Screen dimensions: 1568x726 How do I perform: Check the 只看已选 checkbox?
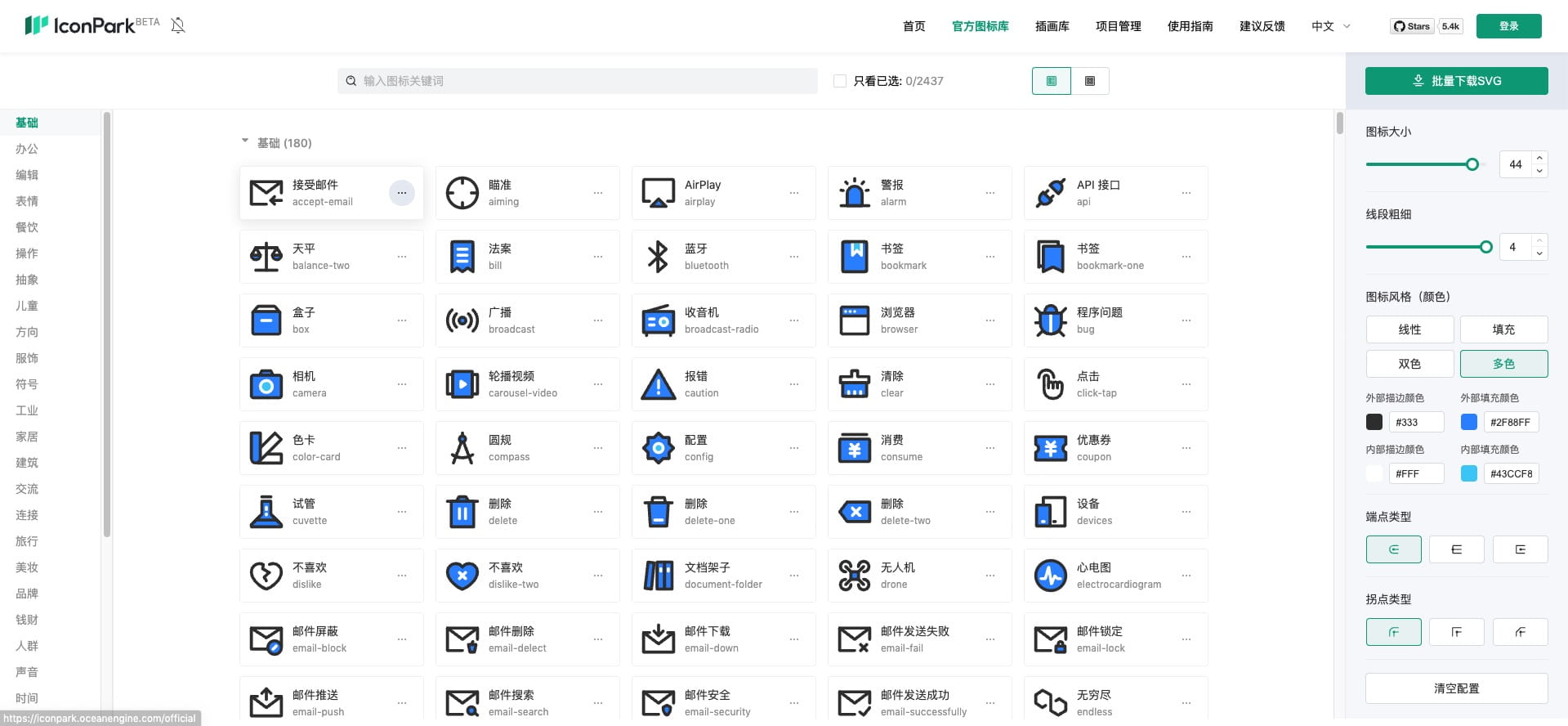click(x=839, y=81)
